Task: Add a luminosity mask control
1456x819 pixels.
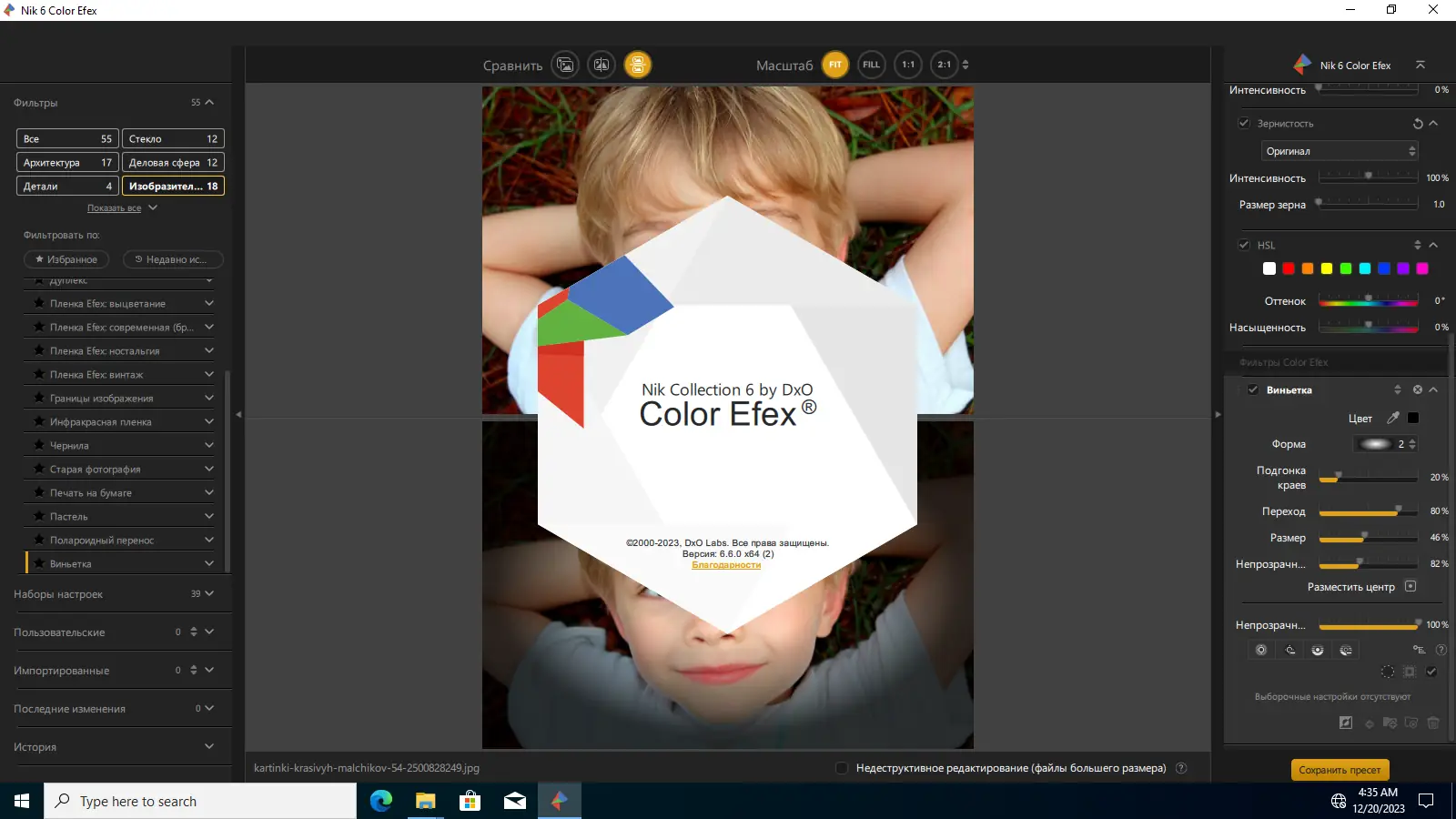Action: point(1318,650)
